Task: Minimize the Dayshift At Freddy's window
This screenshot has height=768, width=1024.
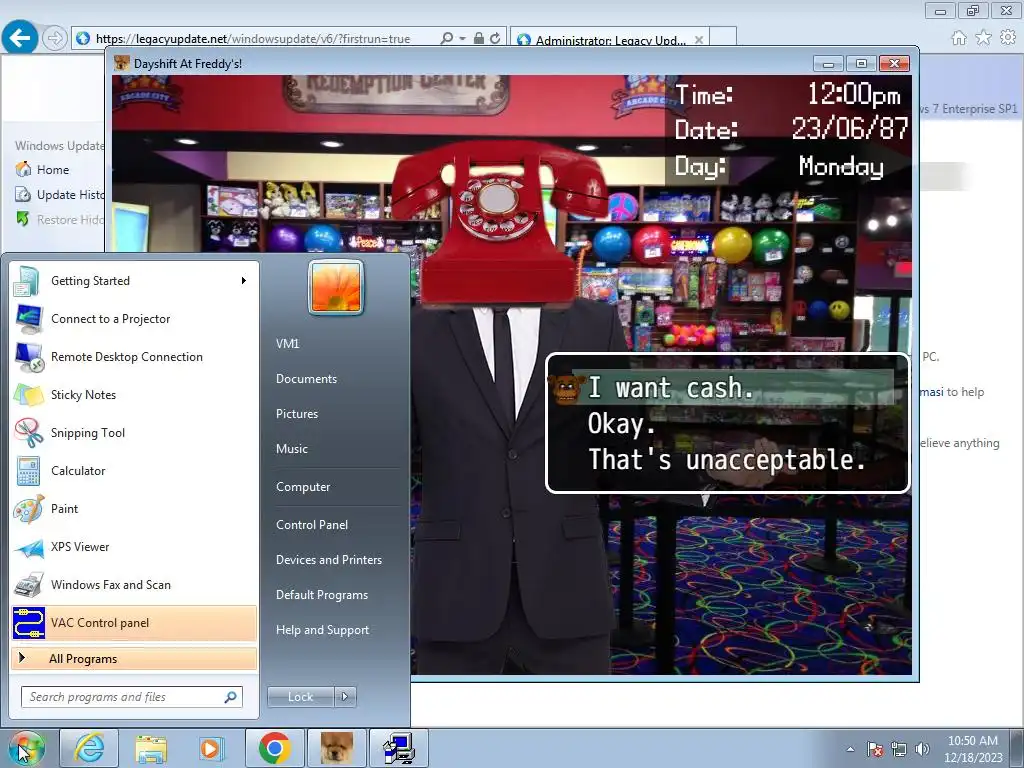Action: tap(828, 64)
